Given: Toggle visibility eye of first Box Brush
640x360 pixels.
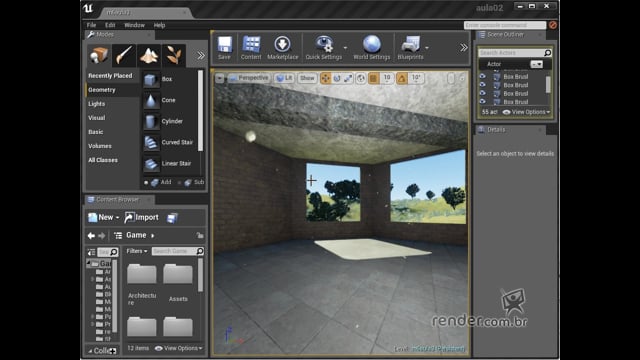Looking at the screenshot, I should pyautogui.click(x=482, y=76).
